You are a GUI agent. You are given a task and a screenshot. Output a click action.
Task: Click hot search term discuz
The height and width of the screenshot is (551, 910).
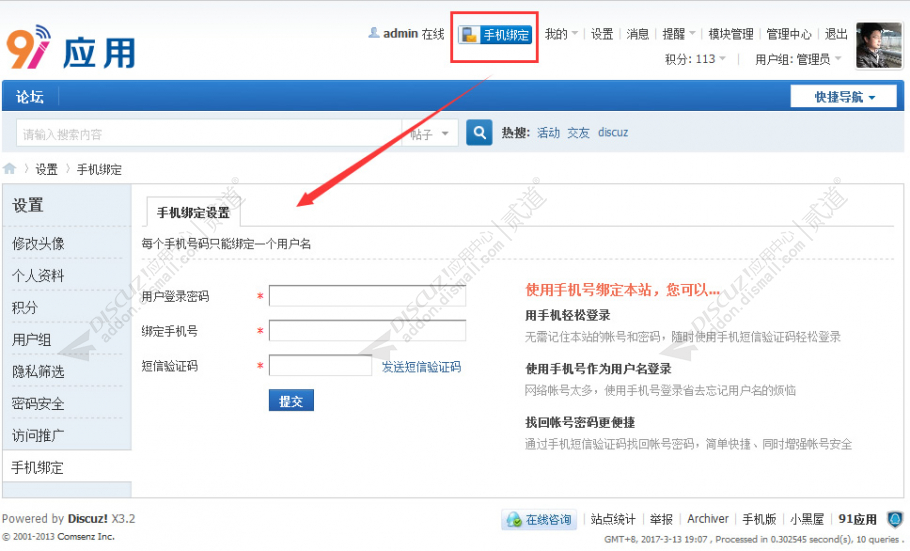tap(613, 132)
